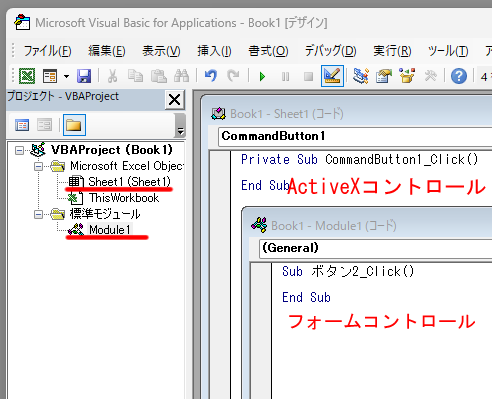Click Run Sub play icon
492x399 pixels.
pos(262,77)
